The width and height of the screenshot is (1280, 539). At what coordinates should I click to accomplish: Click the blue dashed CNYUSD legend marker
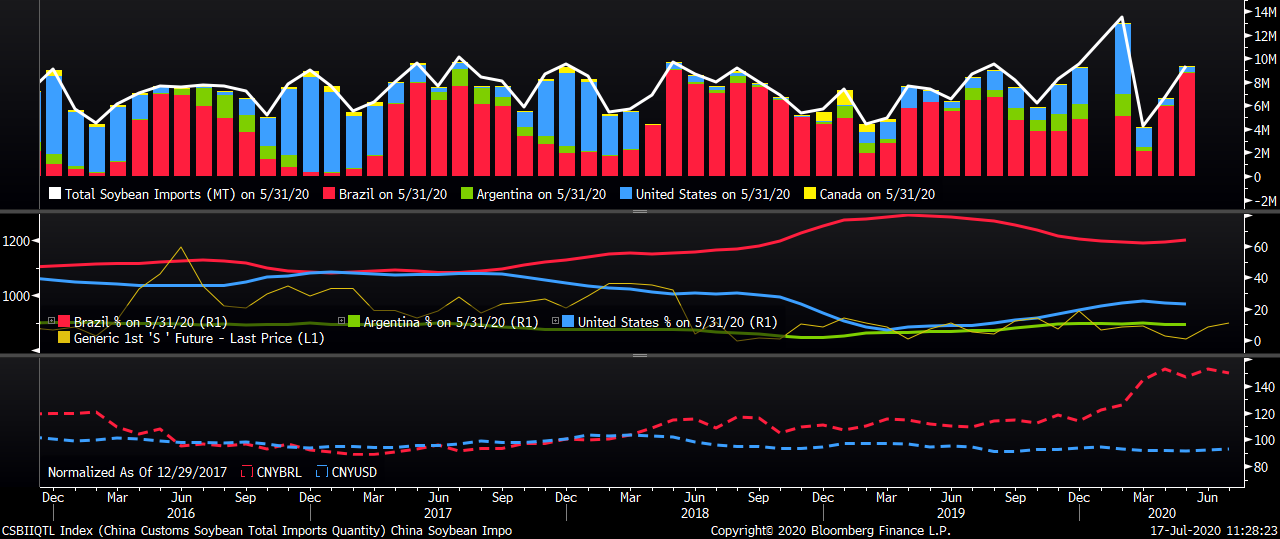coord(322,472)
